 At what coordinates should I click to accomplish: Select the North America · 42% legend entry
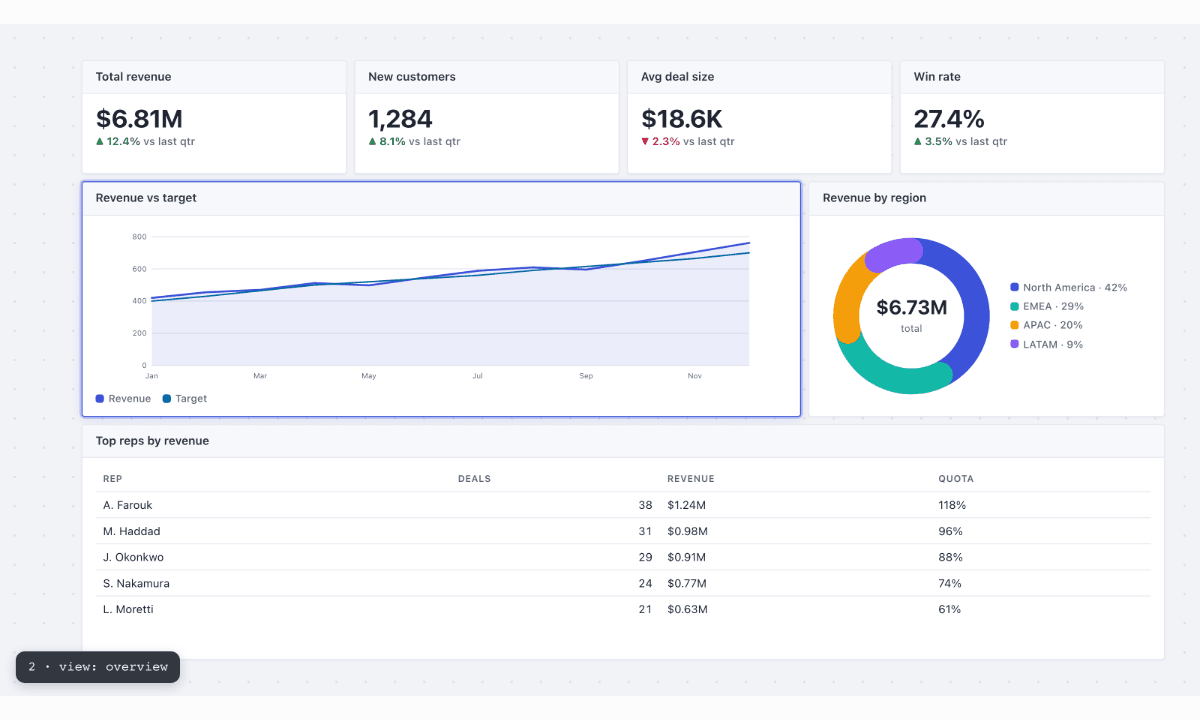click(x=1069, y=287)
